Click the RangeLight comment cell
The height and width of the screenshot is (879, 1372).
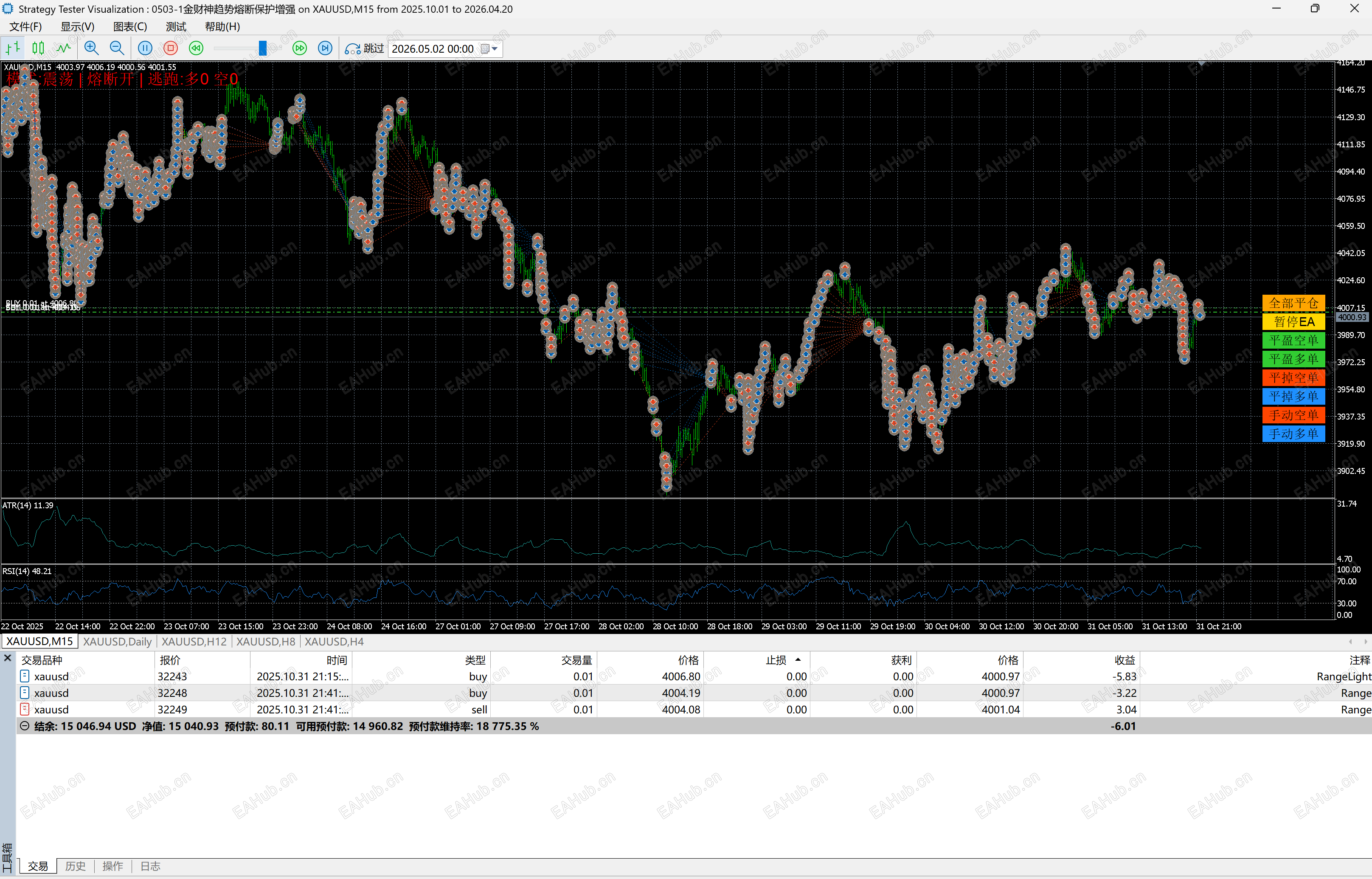click(1344, 676)
